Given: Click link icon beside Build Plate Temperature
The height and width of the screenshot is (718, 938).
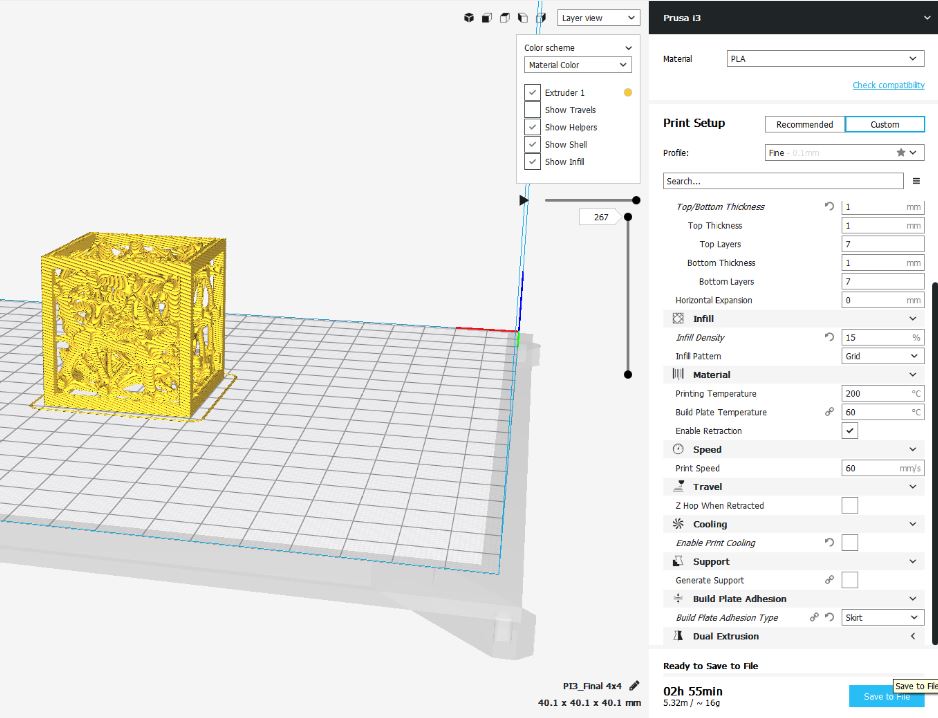Looking at the screenshot, I should [x=829, y=412].
